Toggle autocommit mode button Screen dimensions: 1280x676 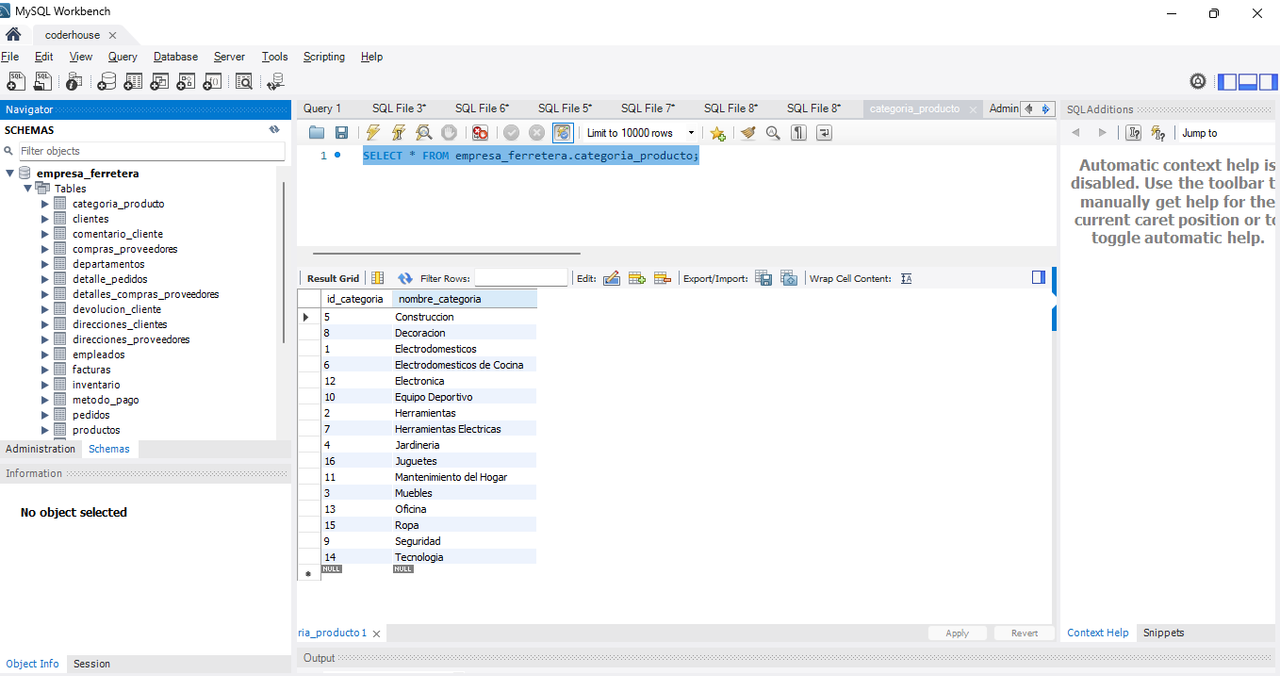point(563,132)
